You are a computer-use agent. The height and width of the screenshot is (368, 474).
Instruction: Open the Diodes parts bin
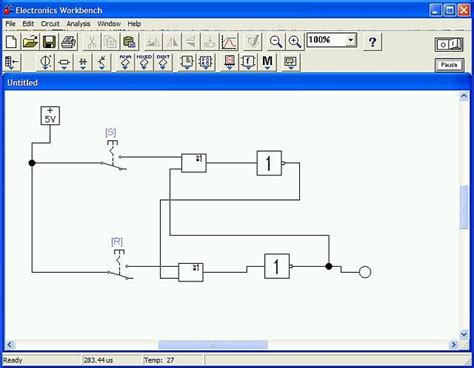83,62
